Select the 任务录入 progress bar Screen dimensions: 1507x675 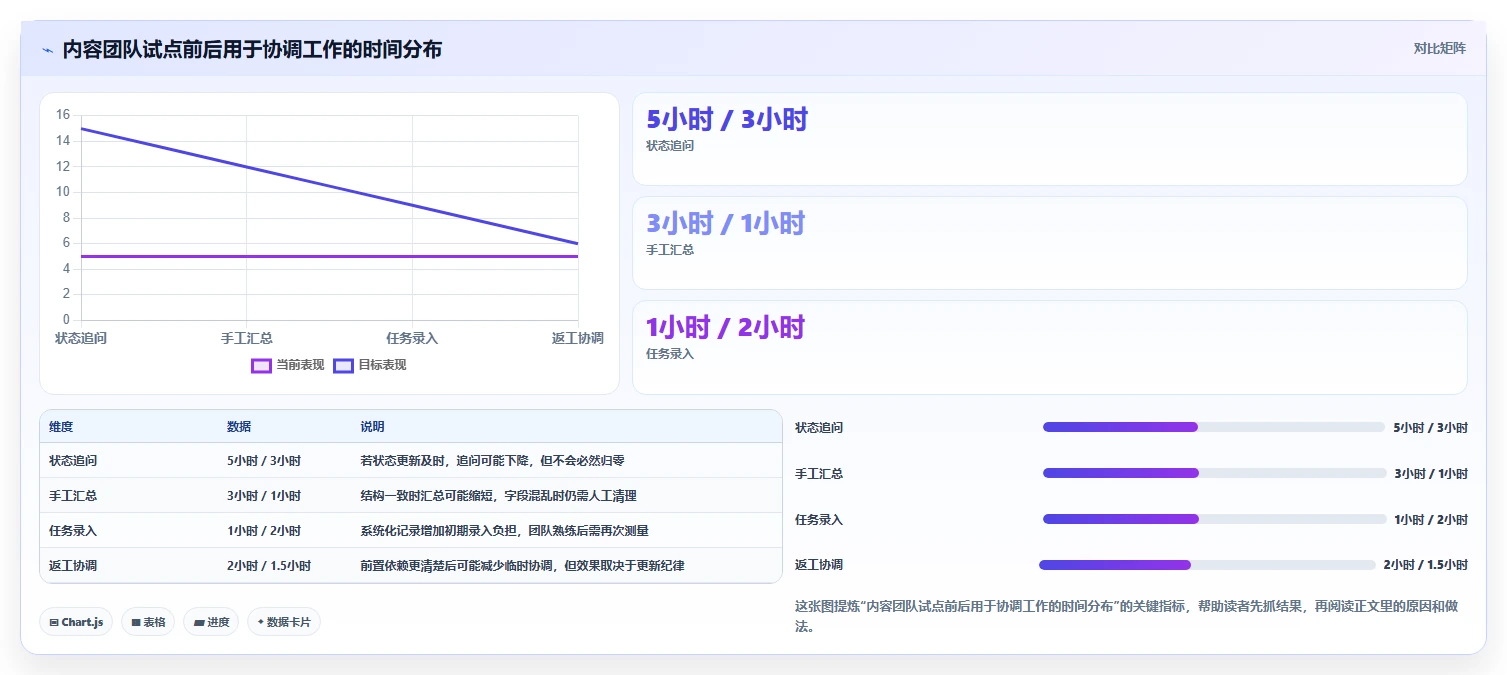[x=1213, y=519]
